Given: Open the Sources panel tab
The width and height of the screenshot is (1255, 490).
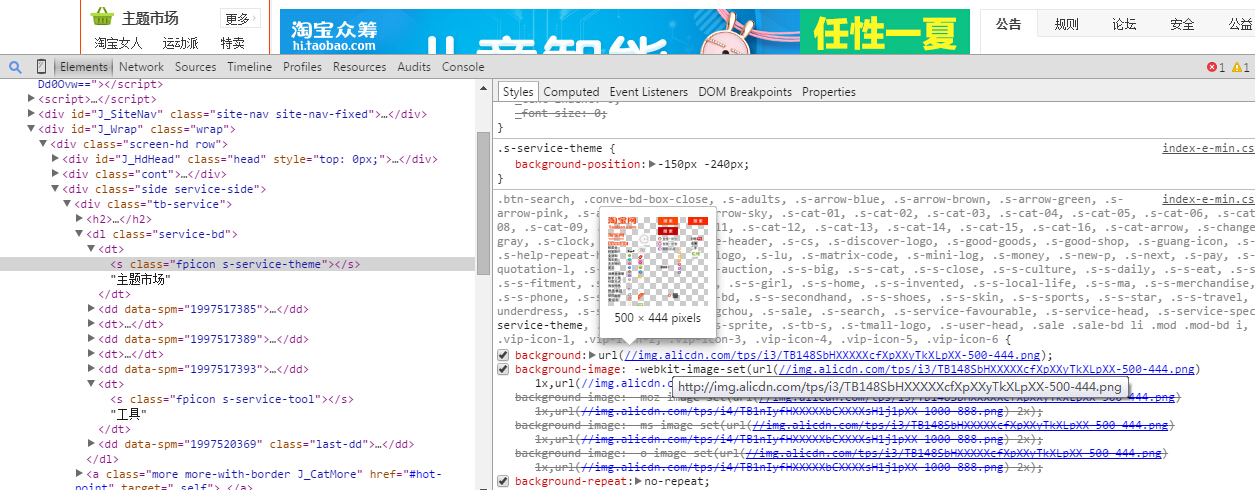Looking at the screenshot, I should (x=195, y=67).
